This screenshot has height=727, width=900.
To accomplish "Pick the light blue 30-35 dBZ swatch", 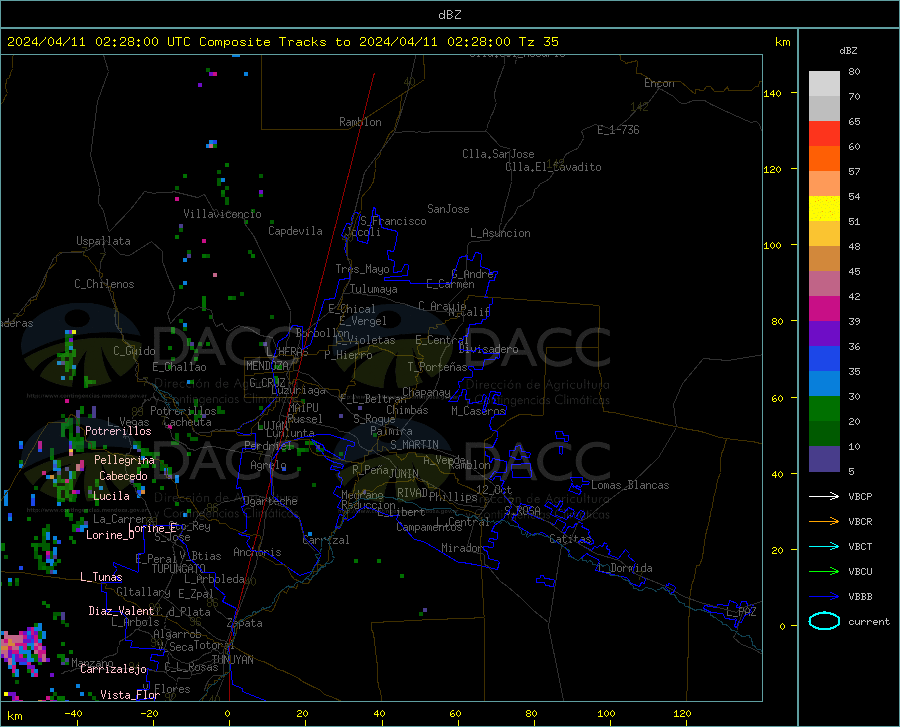I will tap(824, 384).
